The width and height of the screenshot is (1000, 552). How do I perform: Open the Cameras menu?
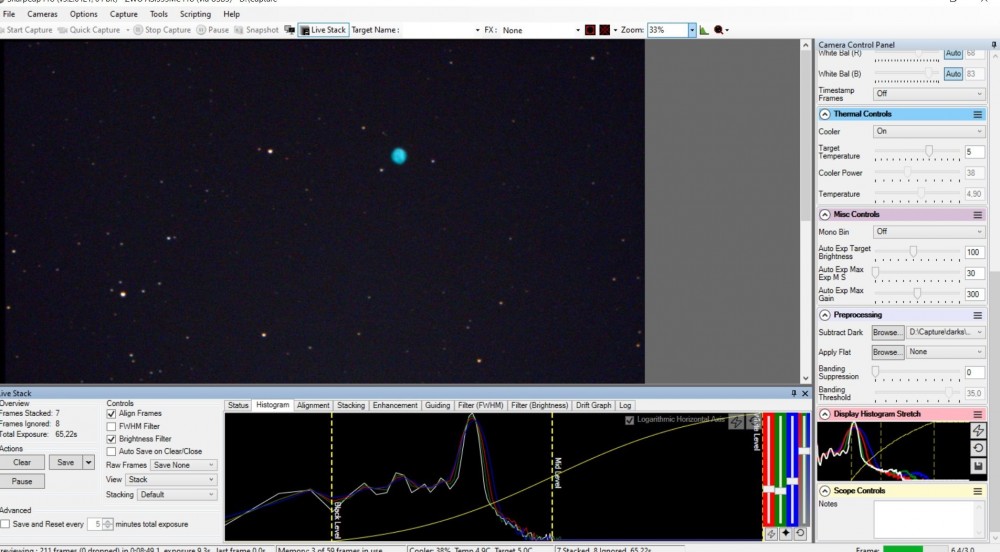(x=42, y=14)
